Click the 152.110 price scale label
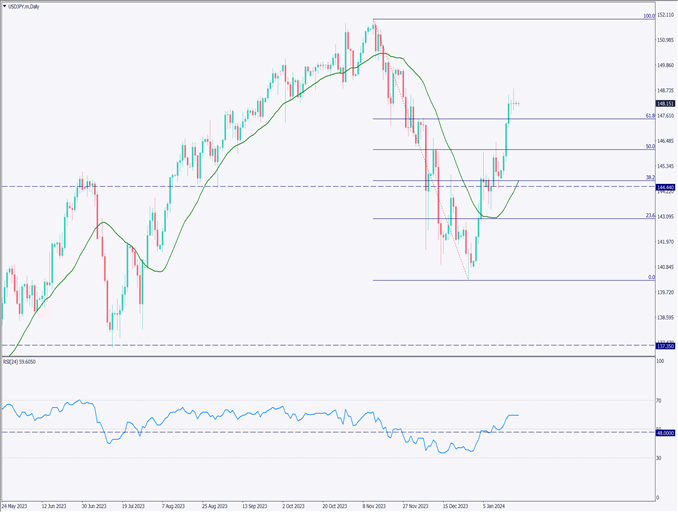Viewport: 678px width, 512px height. coord(666,15)
